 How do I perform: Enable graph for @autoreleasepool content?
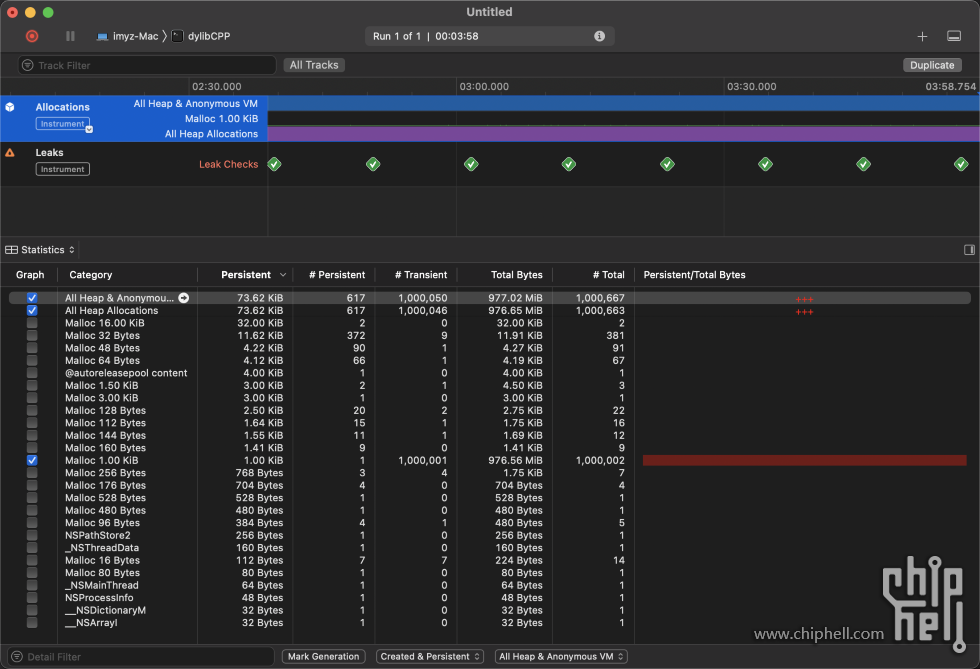(32, 373)
